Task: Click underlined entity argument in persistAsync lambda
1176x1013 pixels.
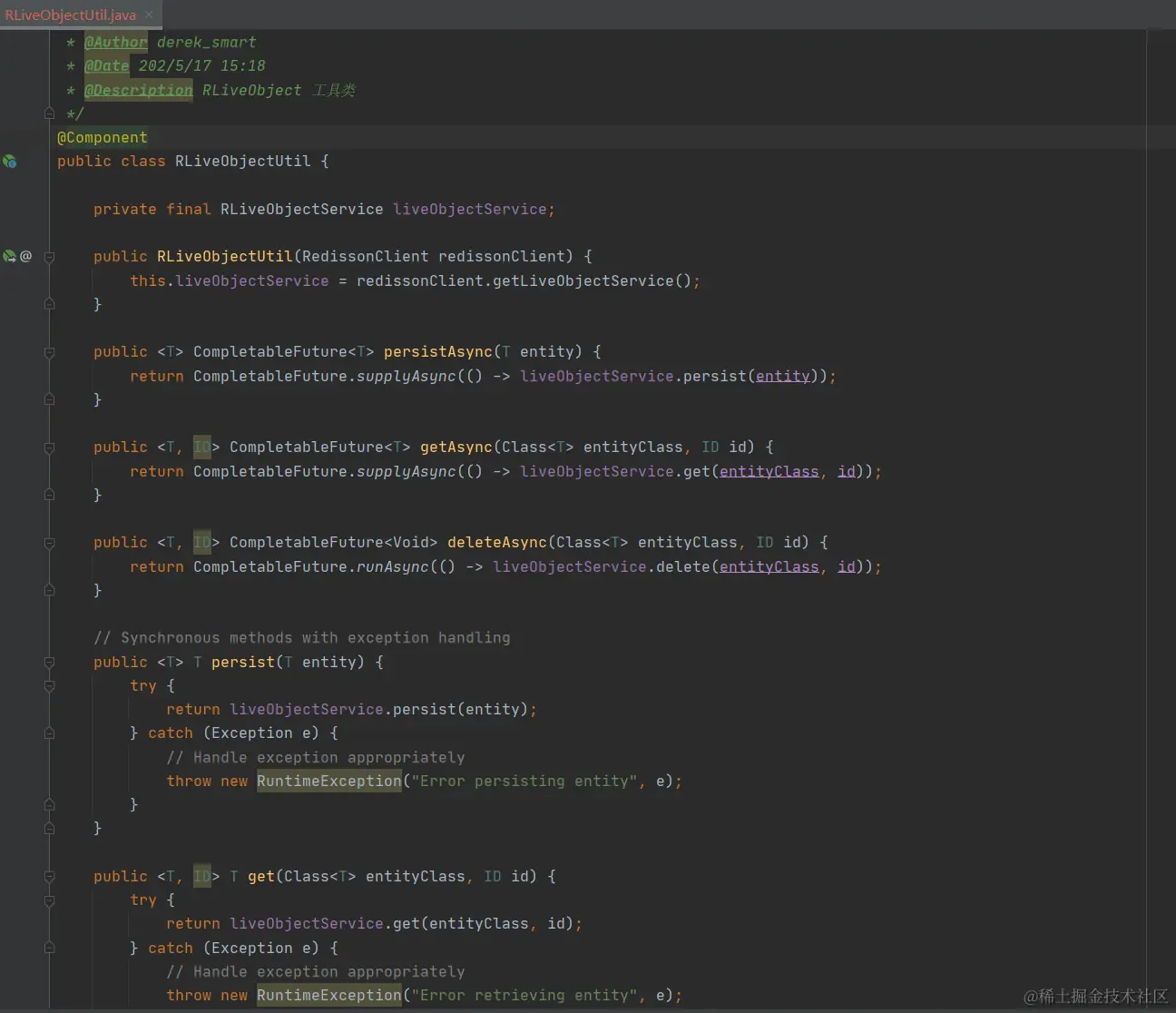Action: [782, 376]
